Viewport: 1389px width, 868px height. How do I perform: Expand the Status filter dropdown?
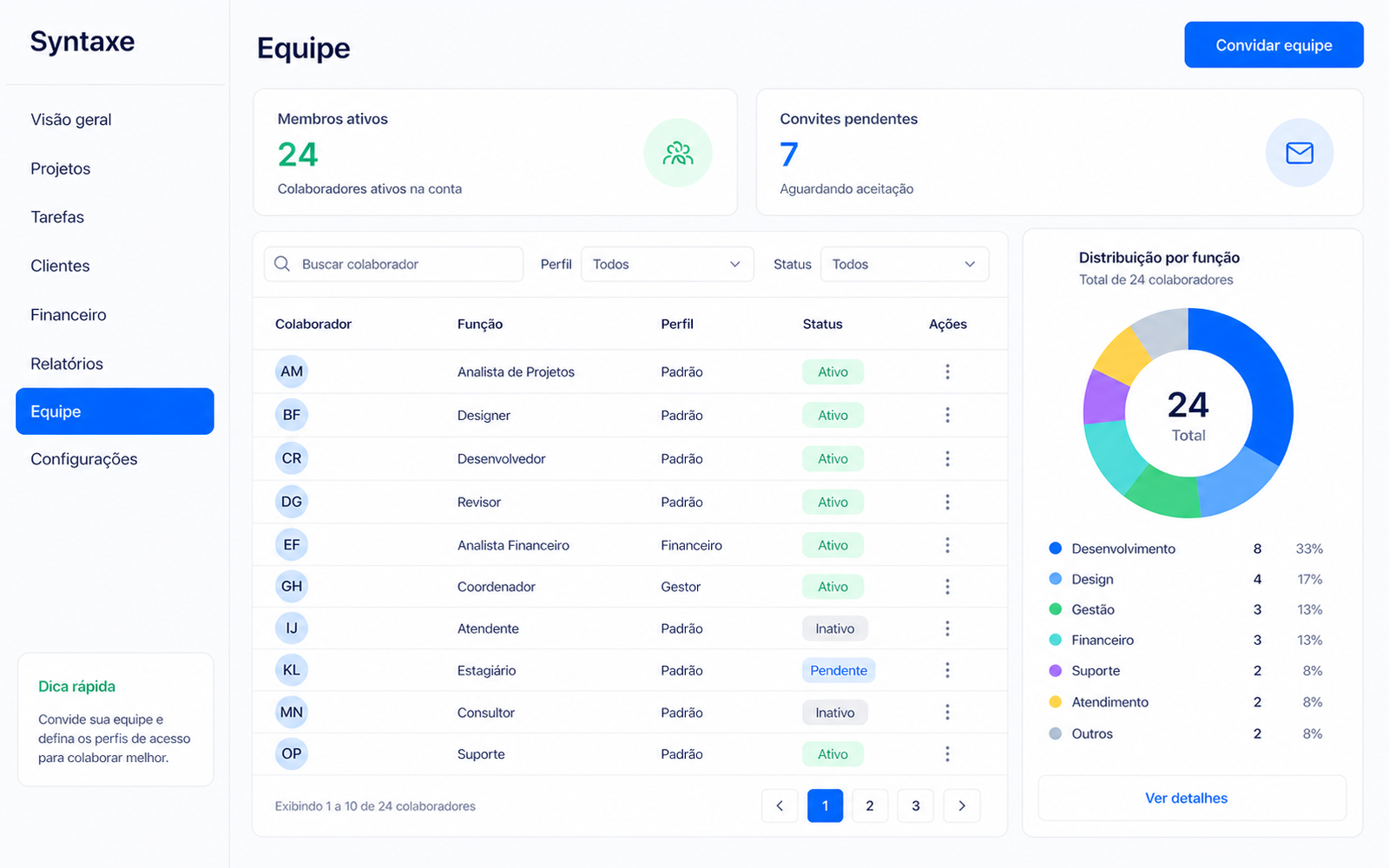(x=905, y=264)
